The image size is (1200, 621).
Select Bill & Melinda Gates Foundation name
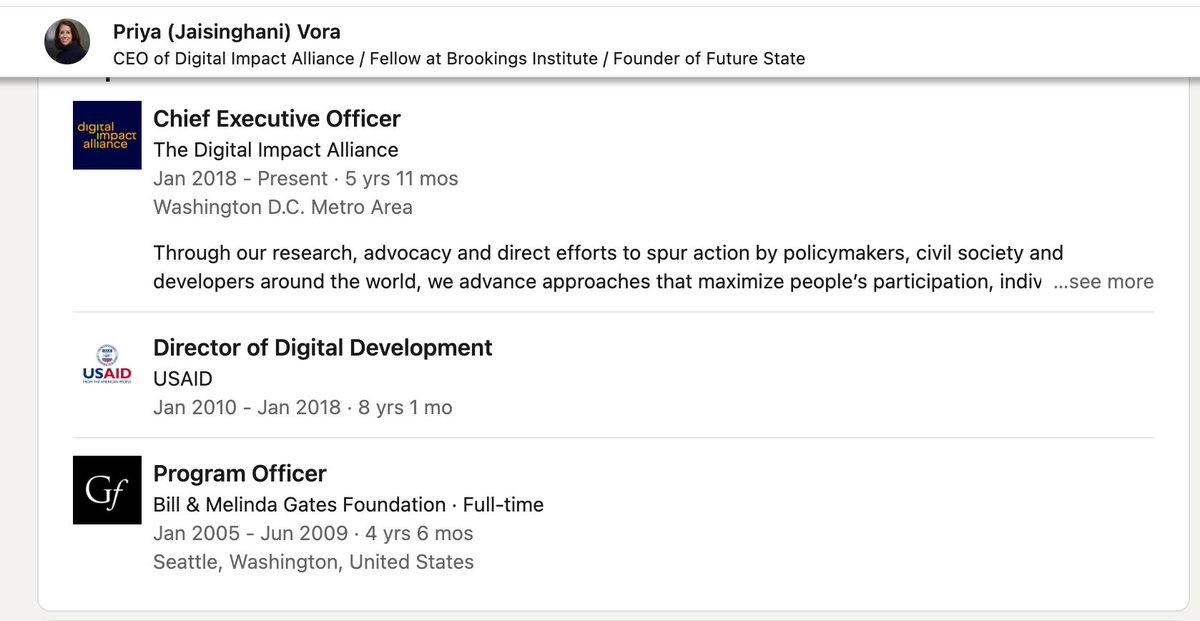click(x=299, y=505)
